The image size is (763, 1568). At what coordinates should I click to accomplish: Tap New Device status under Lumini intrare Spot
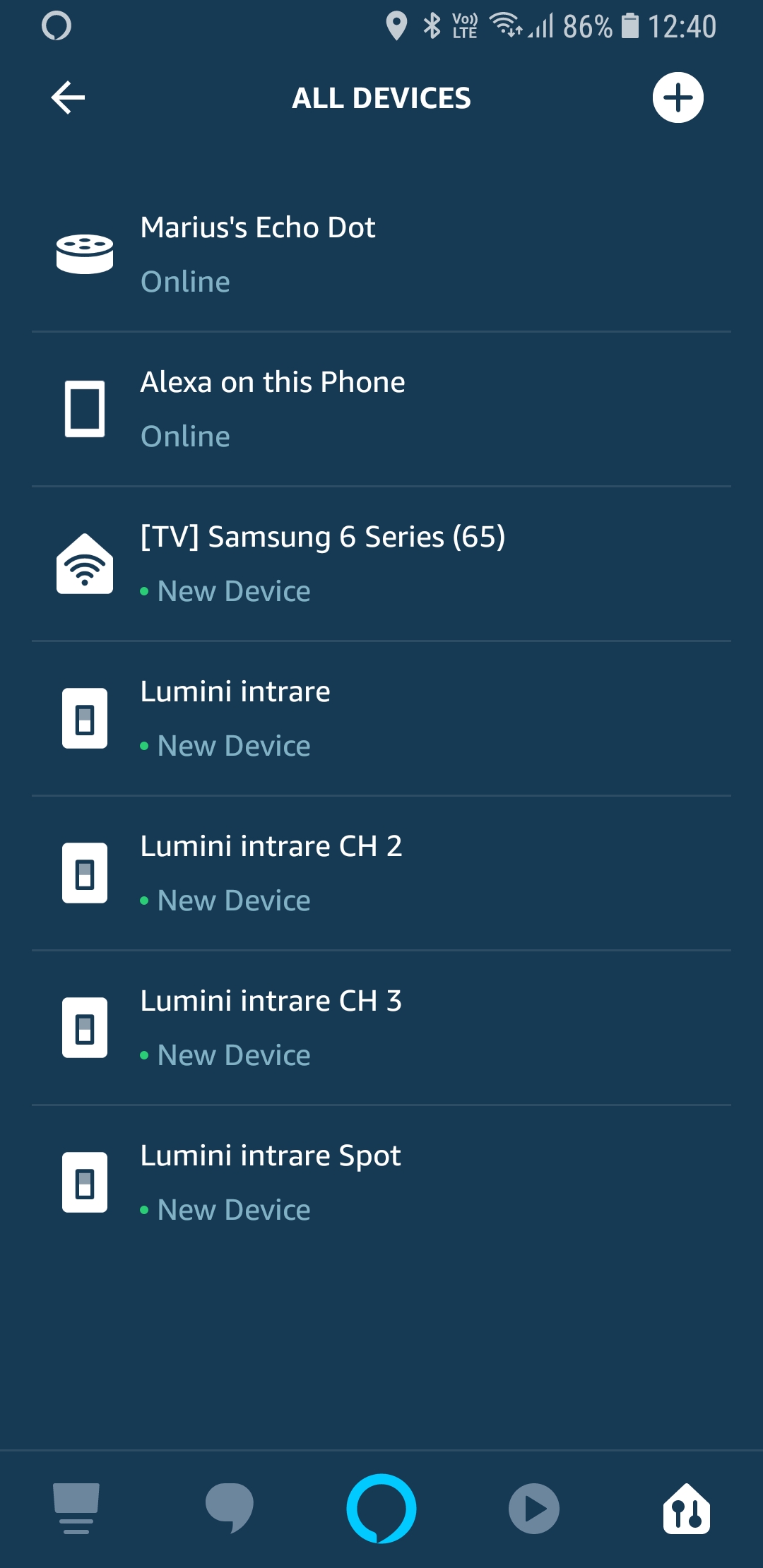tap(234, 1210)
